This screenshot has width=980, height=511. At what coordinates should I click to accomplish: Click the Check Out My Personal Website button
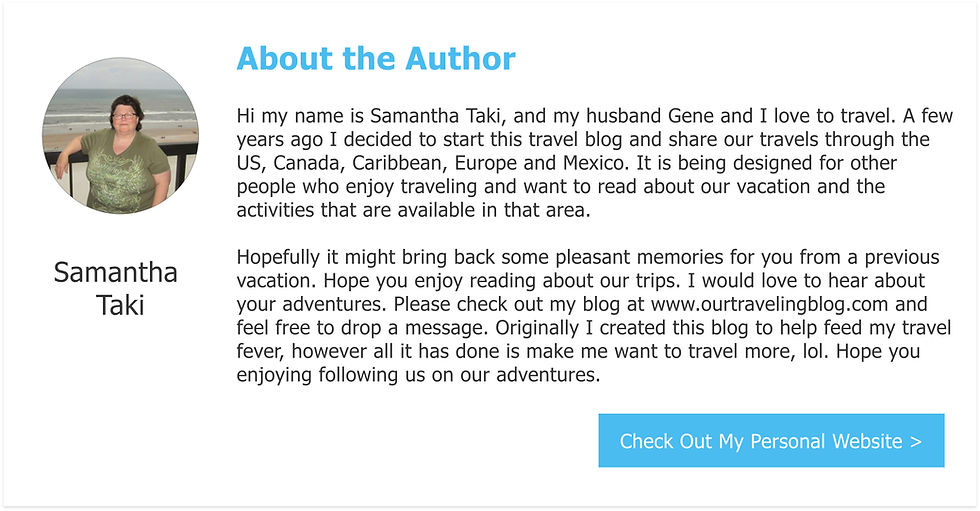point(770,441)
